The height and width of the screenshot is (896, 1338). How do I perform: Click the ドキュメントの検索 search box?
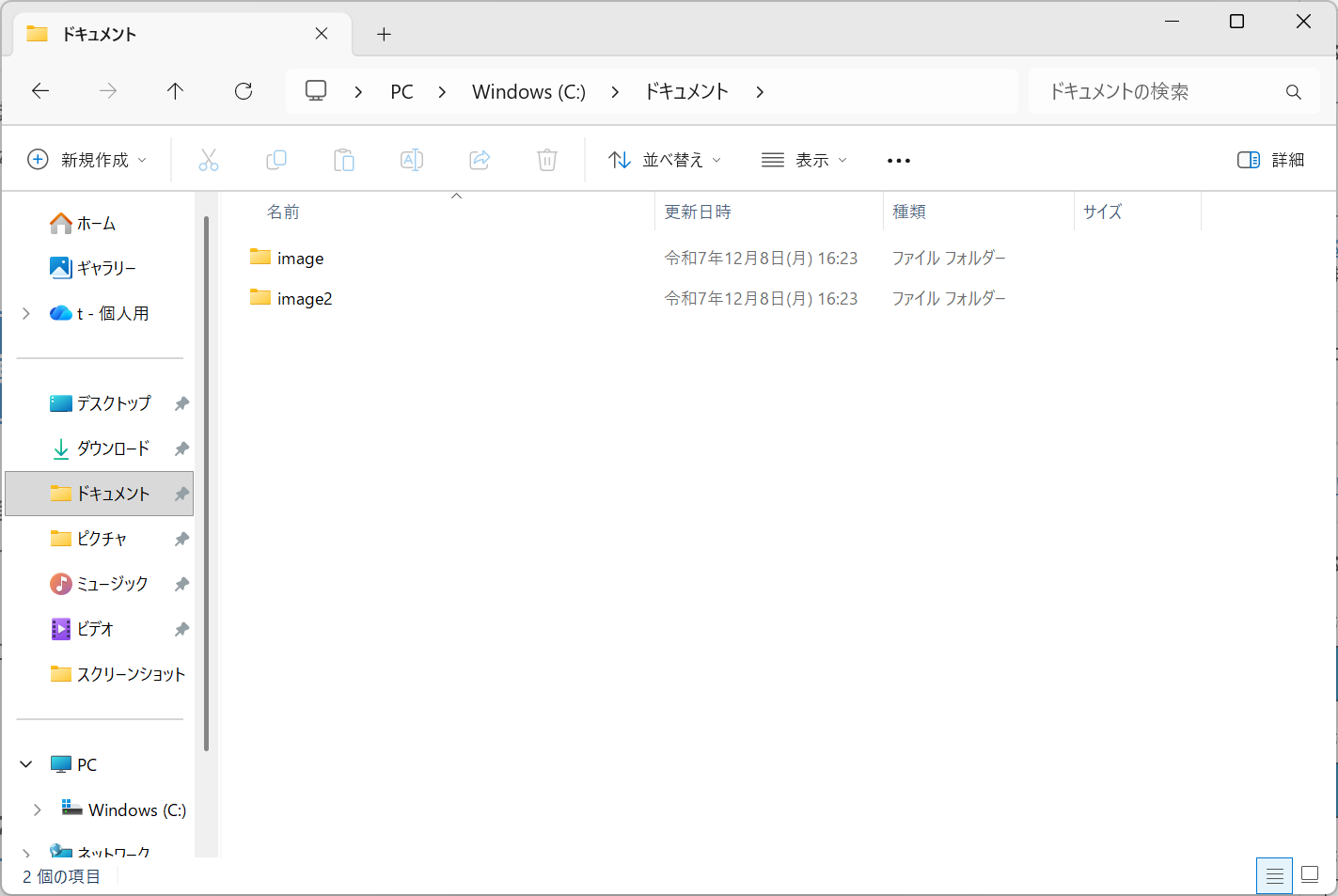(1161, 91)
